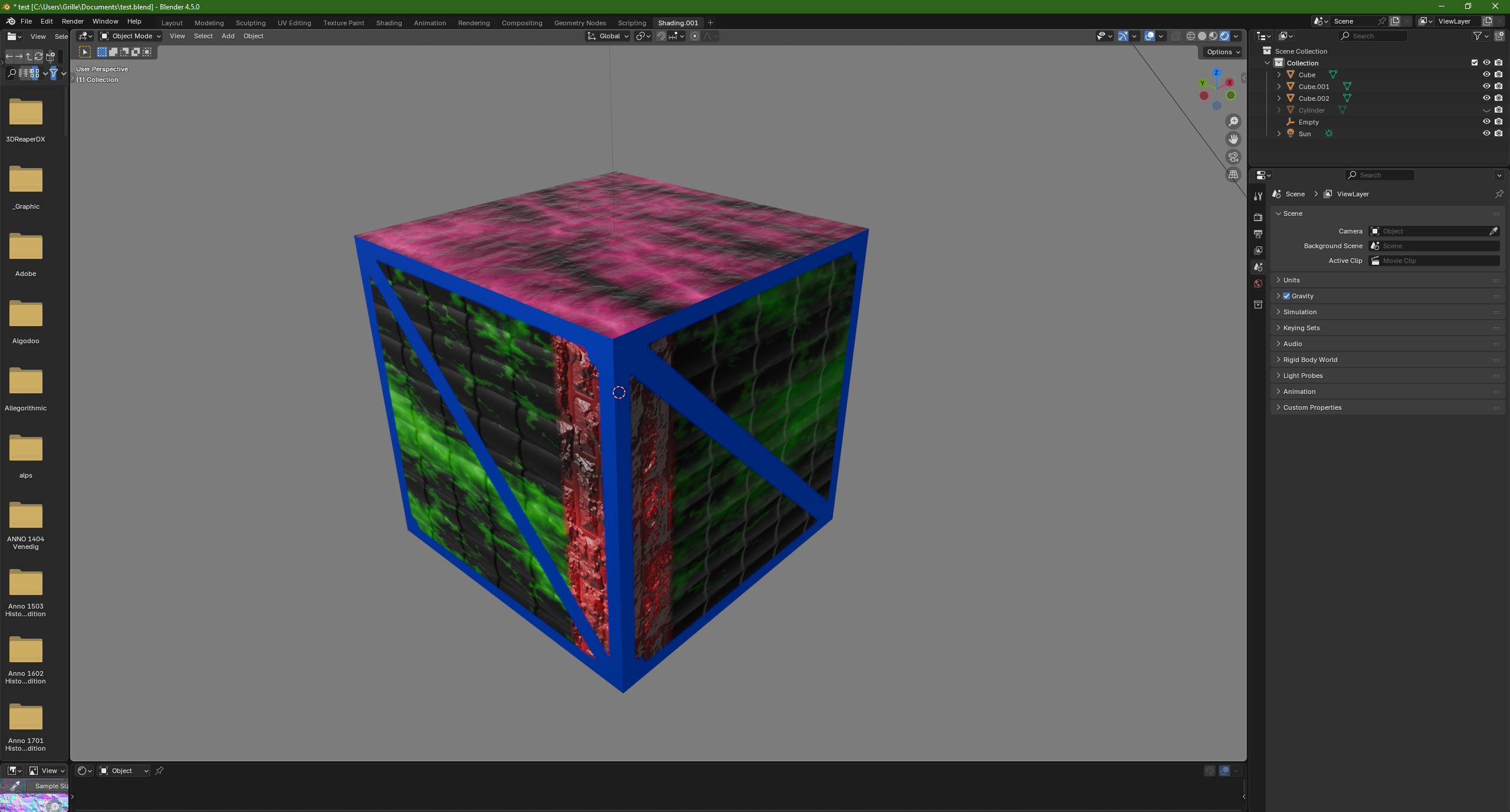Toggle orthographic perspective grid button
This screenshot has height=812, width=1510.
pos(1233,175)
